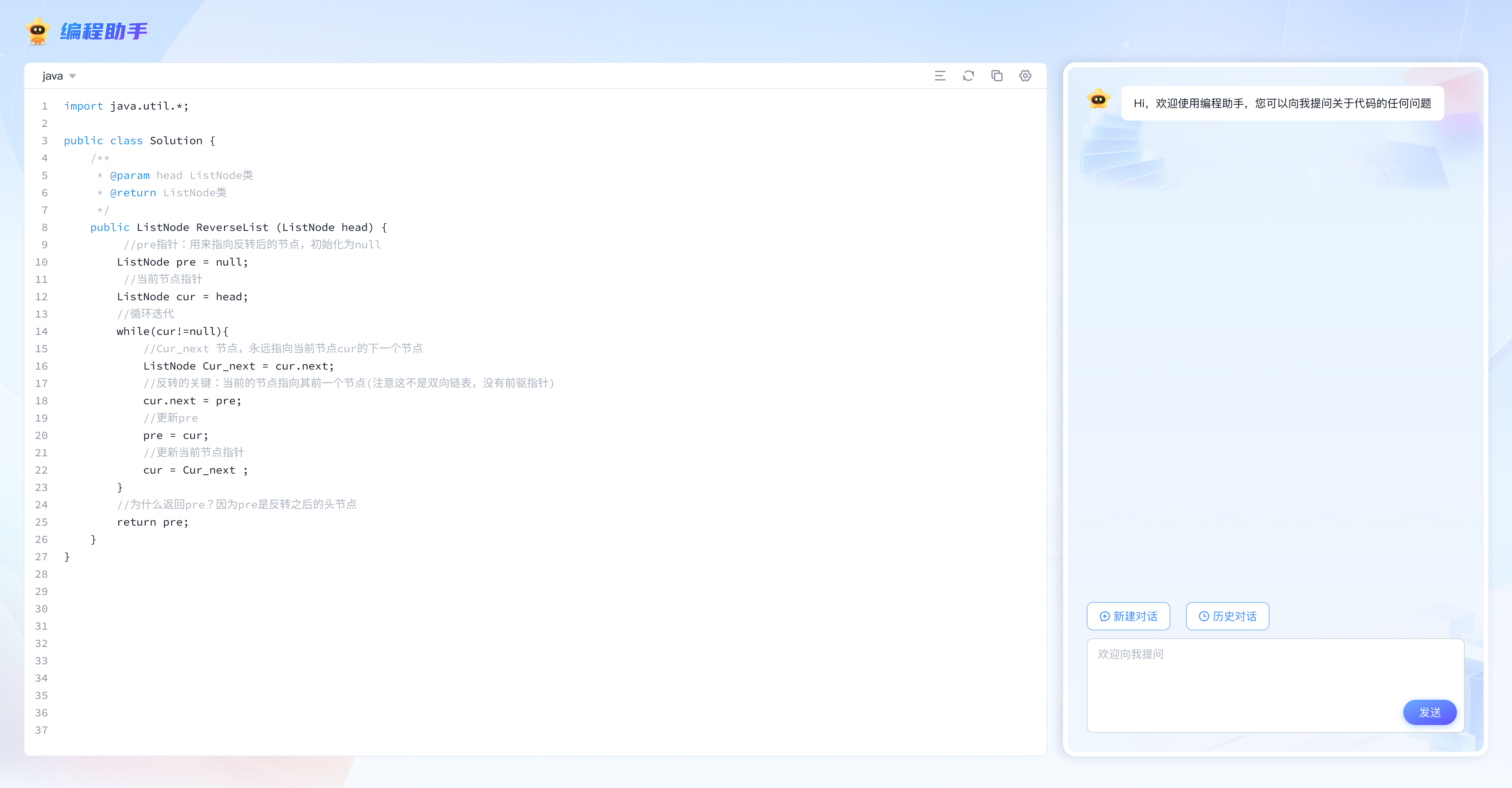Click the refresh icon in editor toolbar
The width and height of the screenshot is (1512, 788).
tap(969, 76)
